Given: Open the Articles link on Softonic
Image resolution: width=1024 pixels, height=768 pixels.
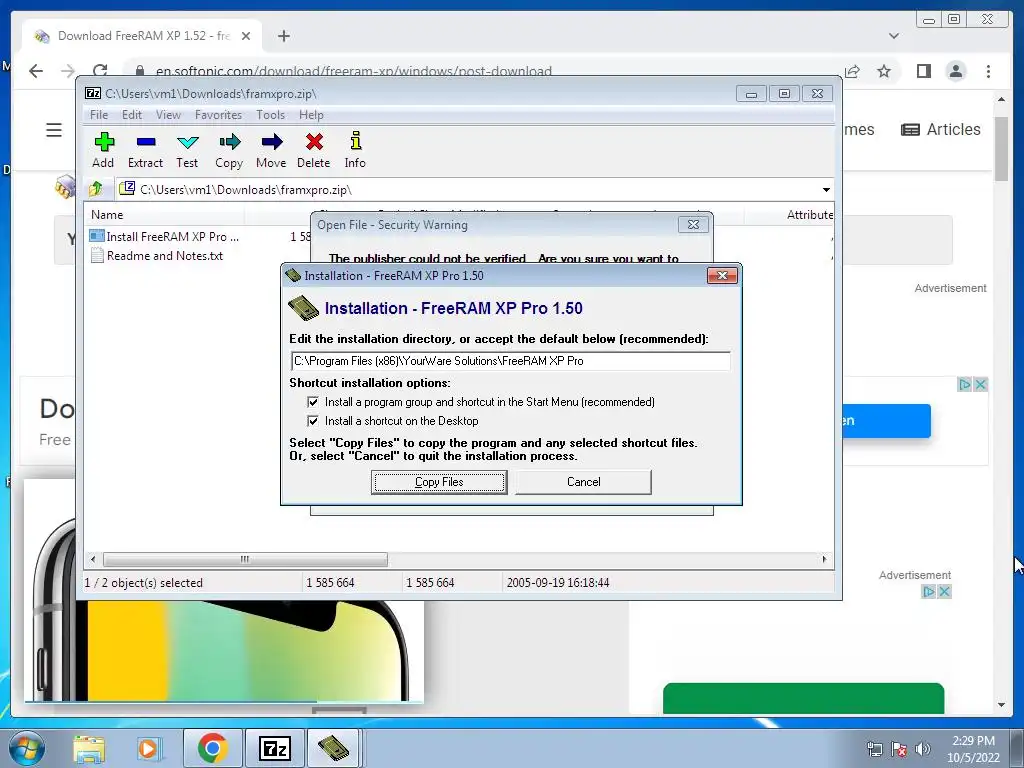Looking at the screenshot, I should coord(941,129).
